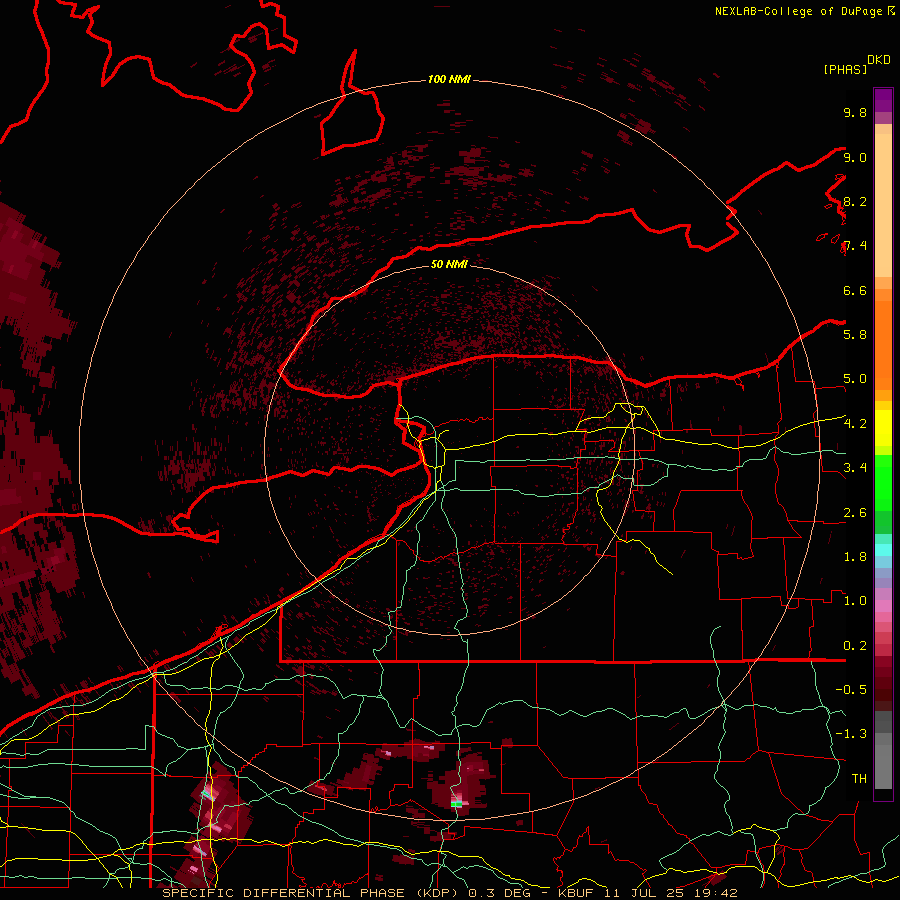Select the 9.0 scale value
Screen dimensions: 900x900
855,157
